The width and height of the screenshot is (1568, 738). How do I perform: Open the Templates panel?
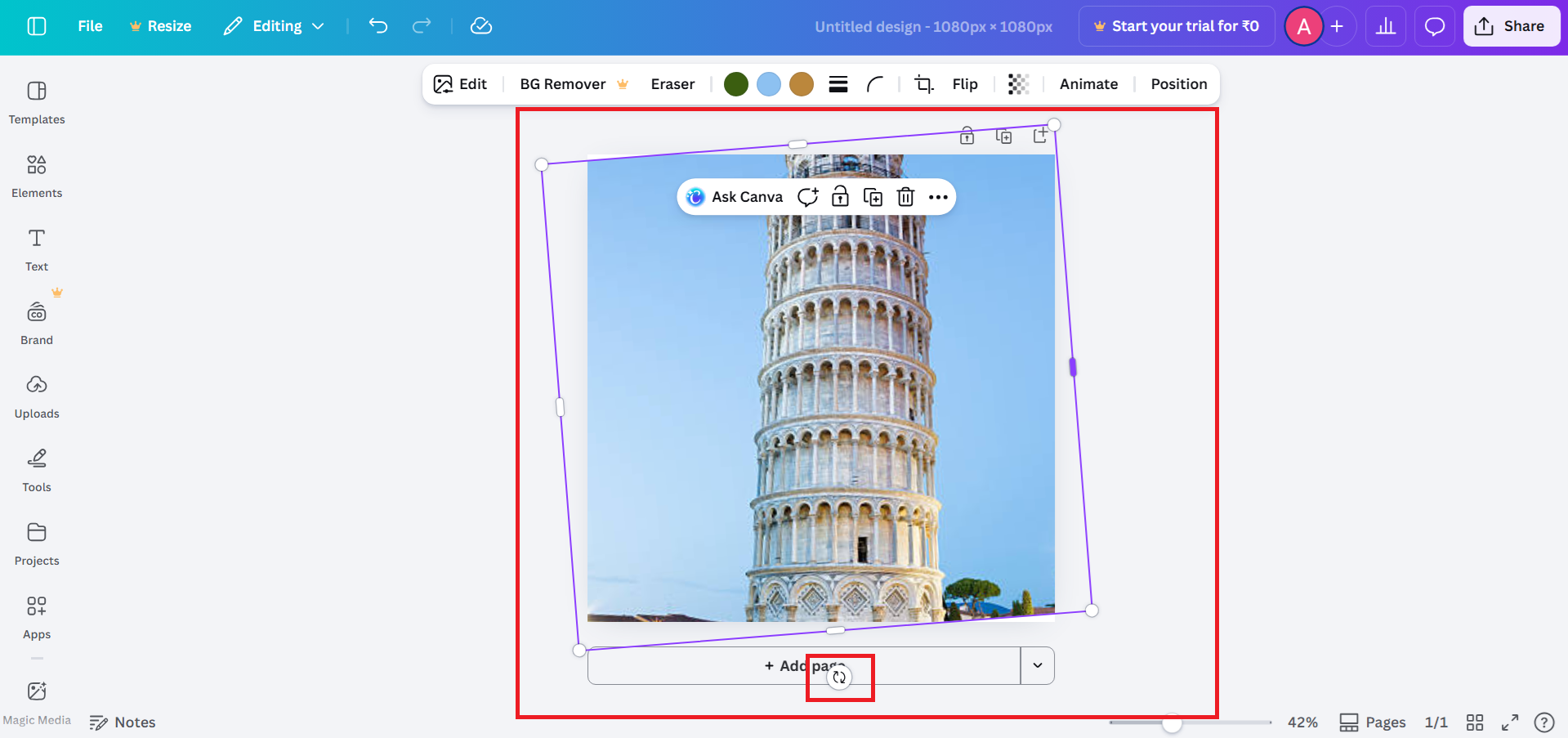click(x=36, y=101)
